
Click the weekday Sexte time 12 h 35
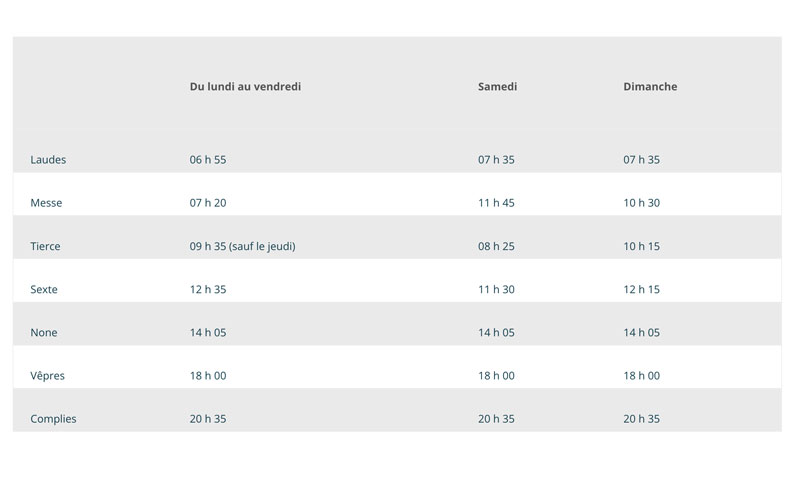point(208,289)
